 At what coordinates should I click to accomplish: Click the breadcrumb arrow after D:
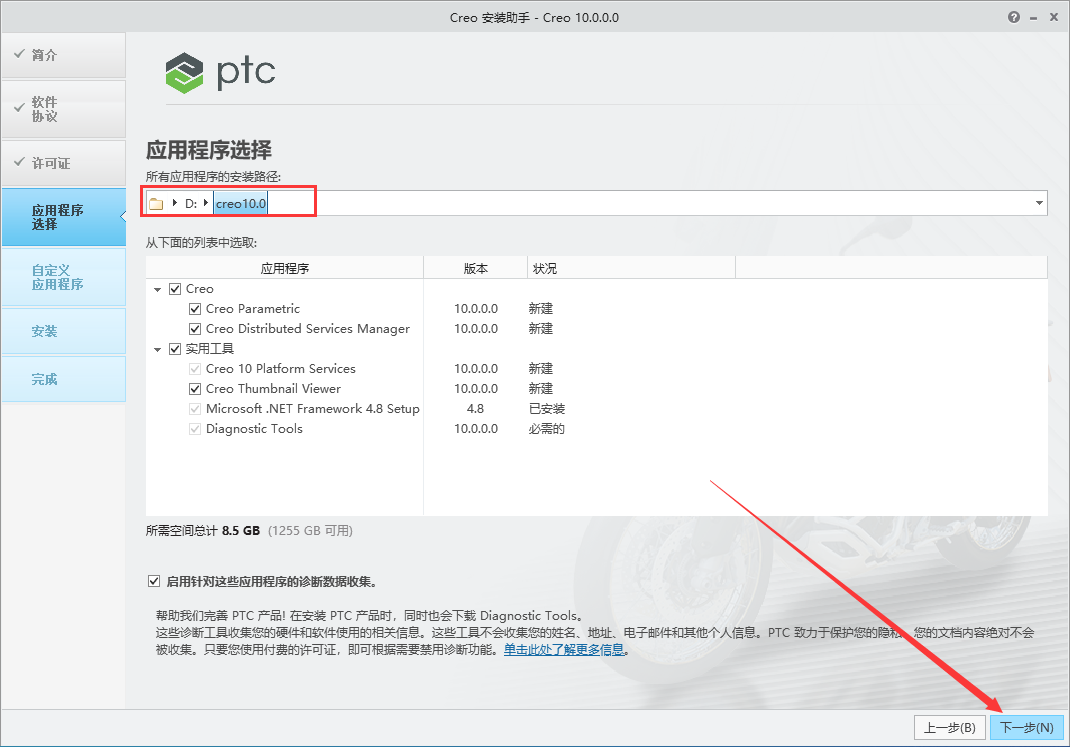pyautogui.click(x=205, y=202)
